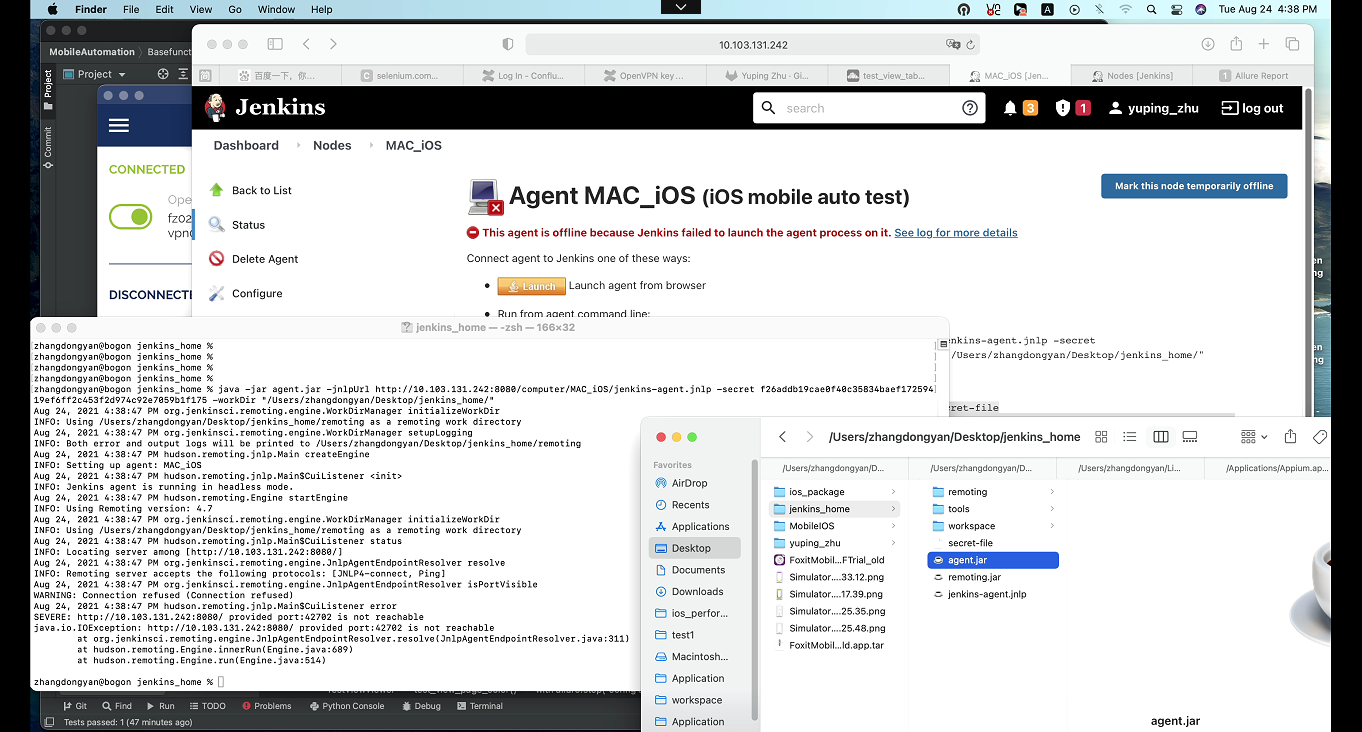Click Nodes breadcrumb link

332,145
